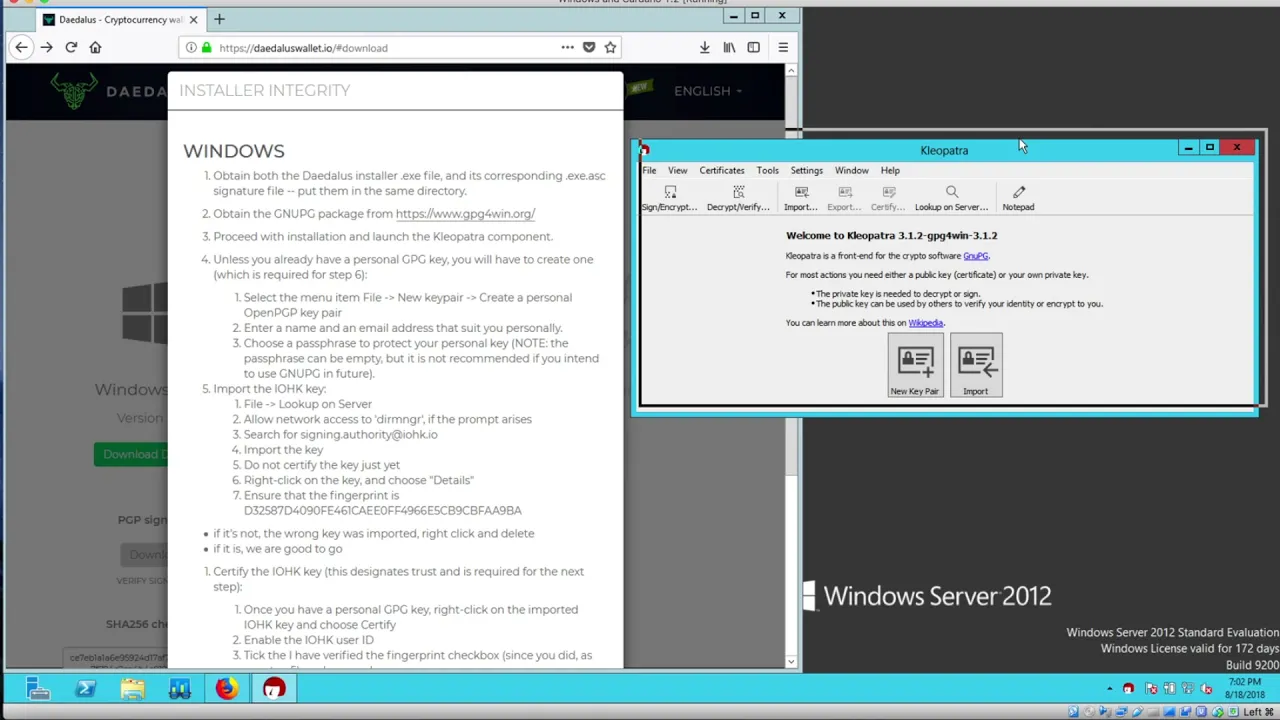Click the INSTALLER INTEGRITY dialog title
This screenshot has width=1280, height=720.
click(265, 90)
